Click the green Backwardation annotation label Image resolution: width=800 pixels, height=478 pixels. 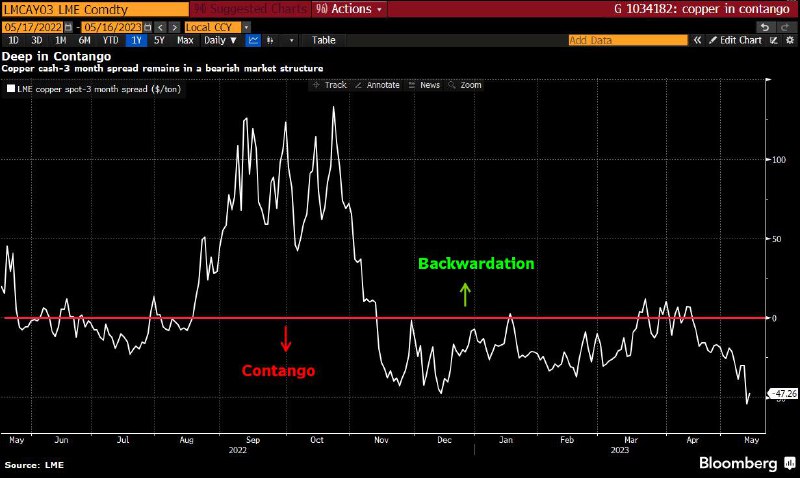point(476,264)
